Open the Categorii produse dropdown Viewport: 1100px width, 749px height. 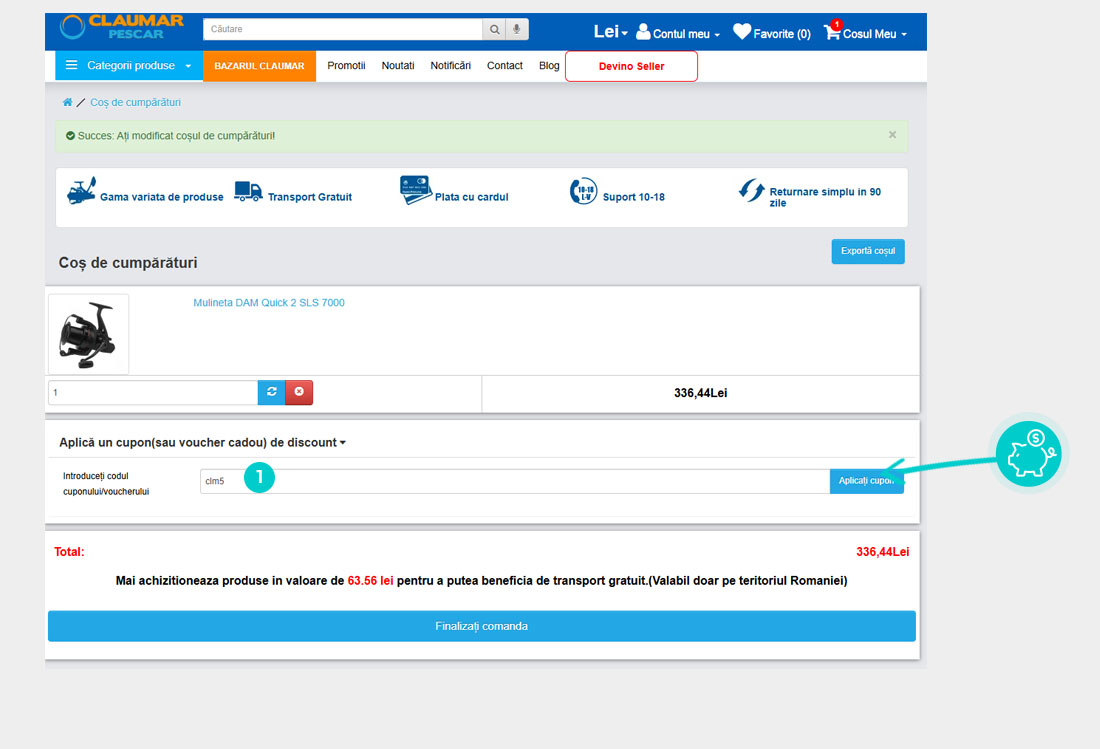coord(128,66)
